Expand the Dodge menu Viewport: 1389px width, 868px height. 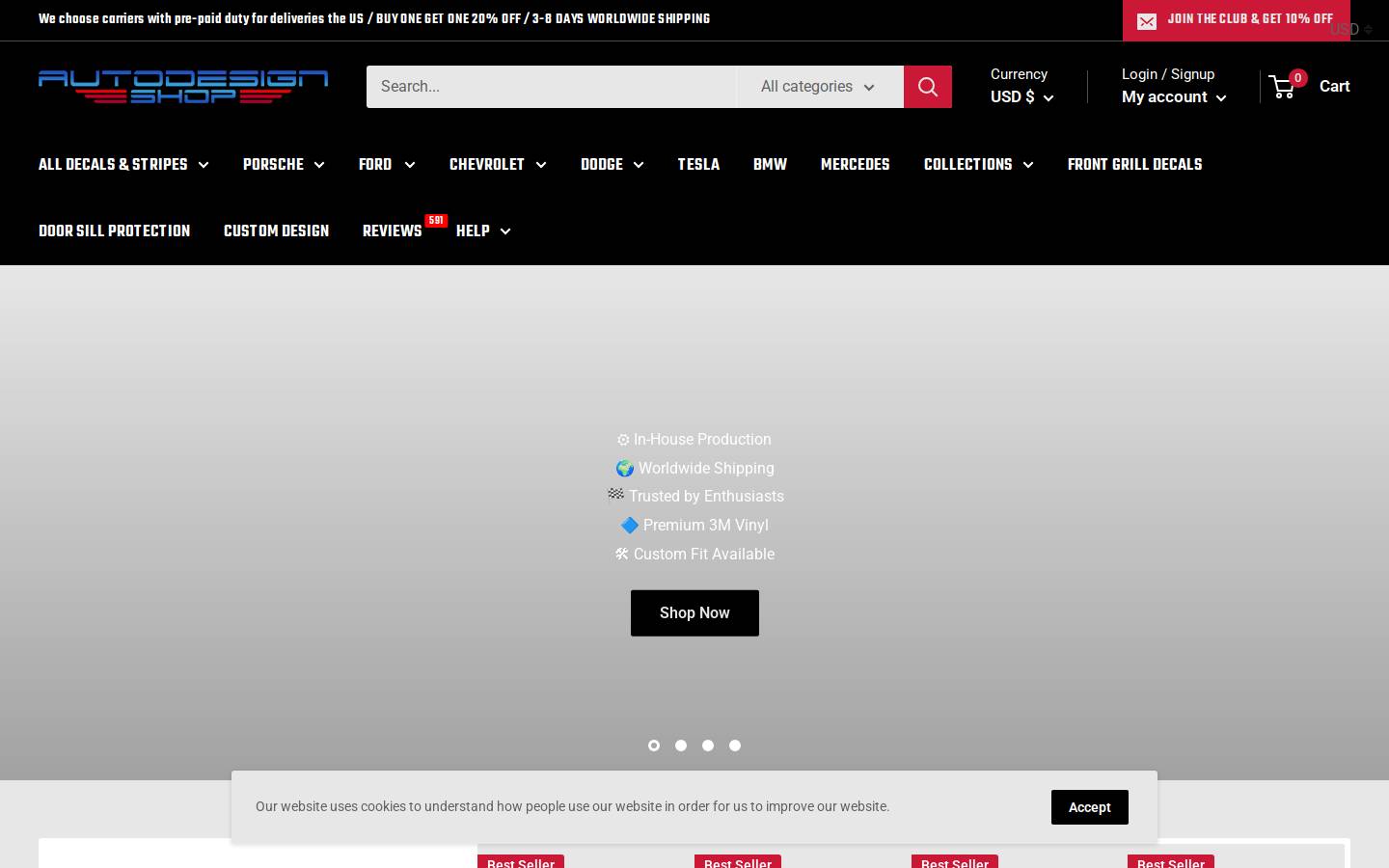point(613,165)
